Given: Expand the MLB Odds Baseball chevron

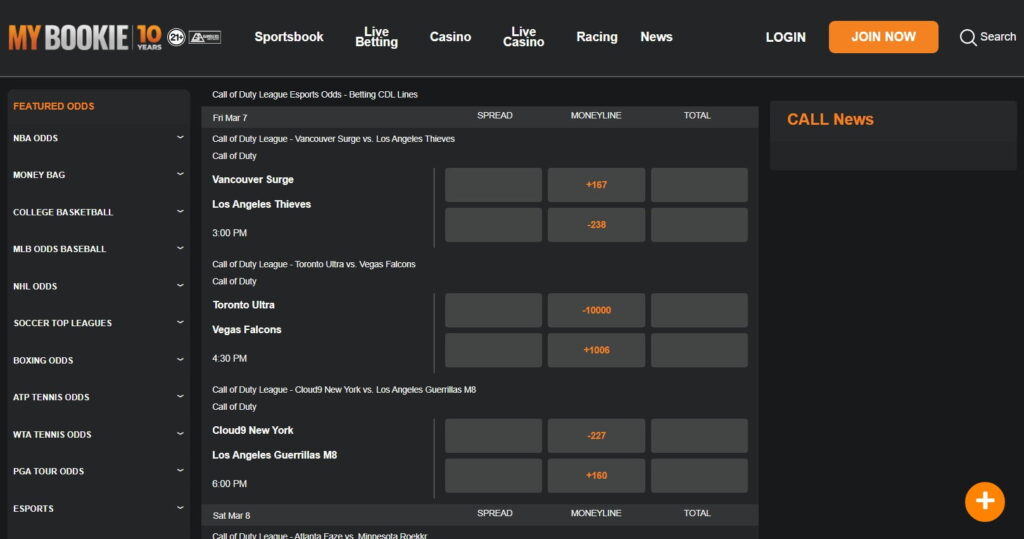Looking at the screenshot, I should (180, 248).
